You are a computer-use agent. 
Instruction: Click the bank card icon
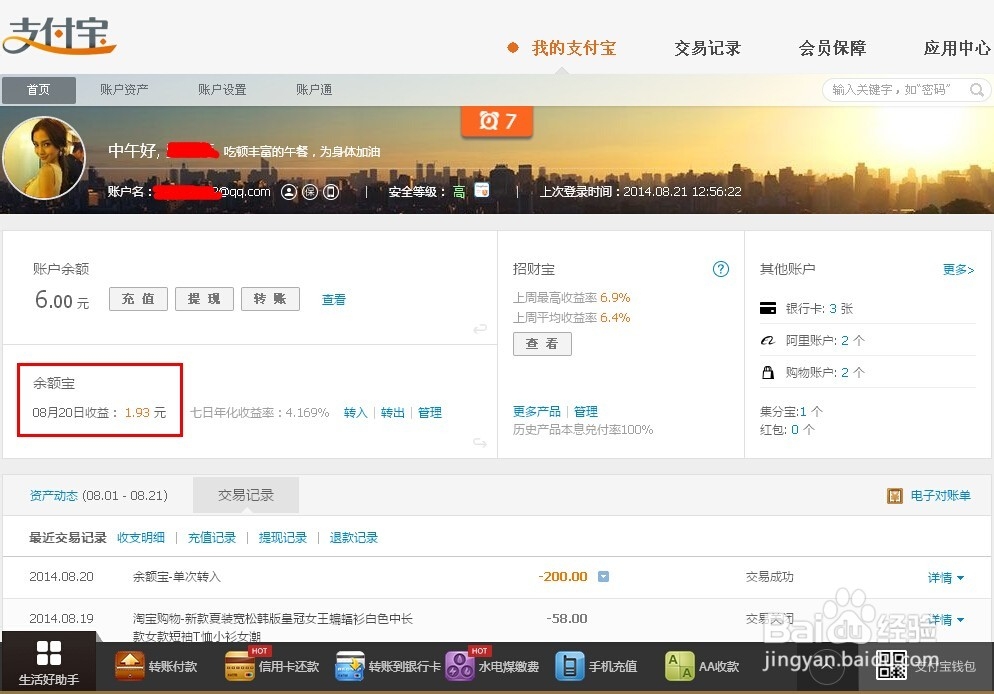pyautogui.click(x=768, y=309)
